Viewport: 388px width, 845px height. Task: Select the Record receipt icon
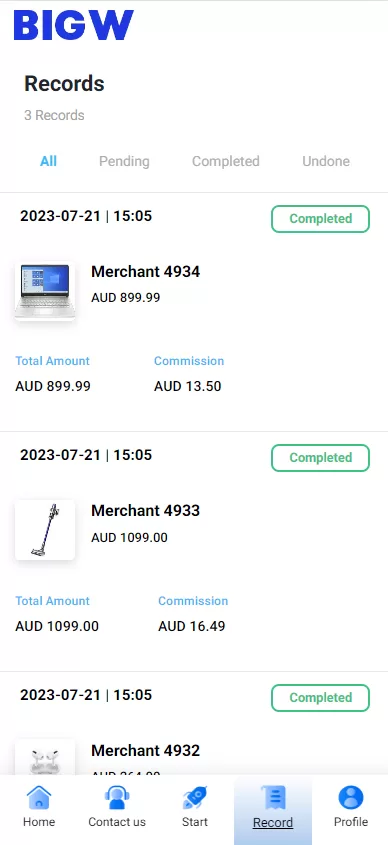coord(273,798)
